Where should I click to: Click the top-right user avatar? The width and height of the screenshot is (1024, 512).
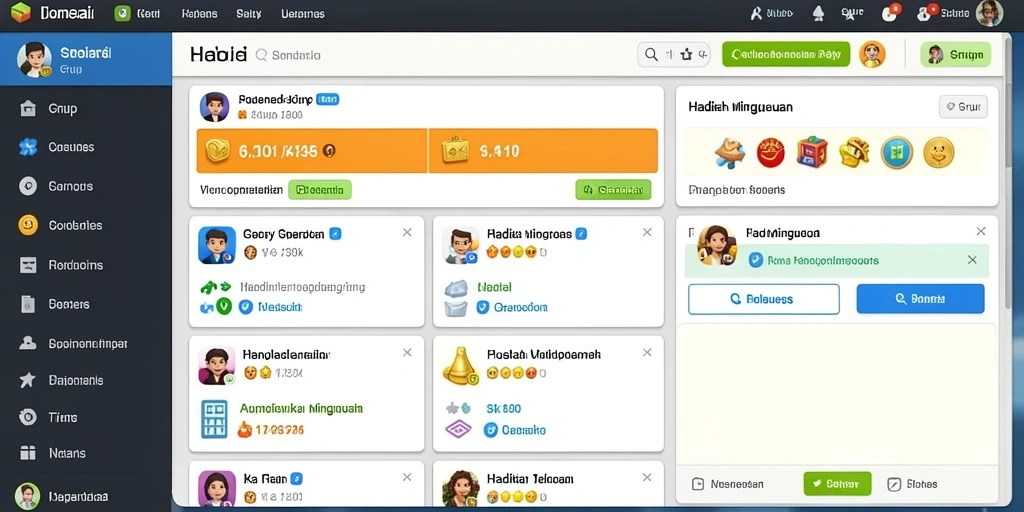point(989,13)
